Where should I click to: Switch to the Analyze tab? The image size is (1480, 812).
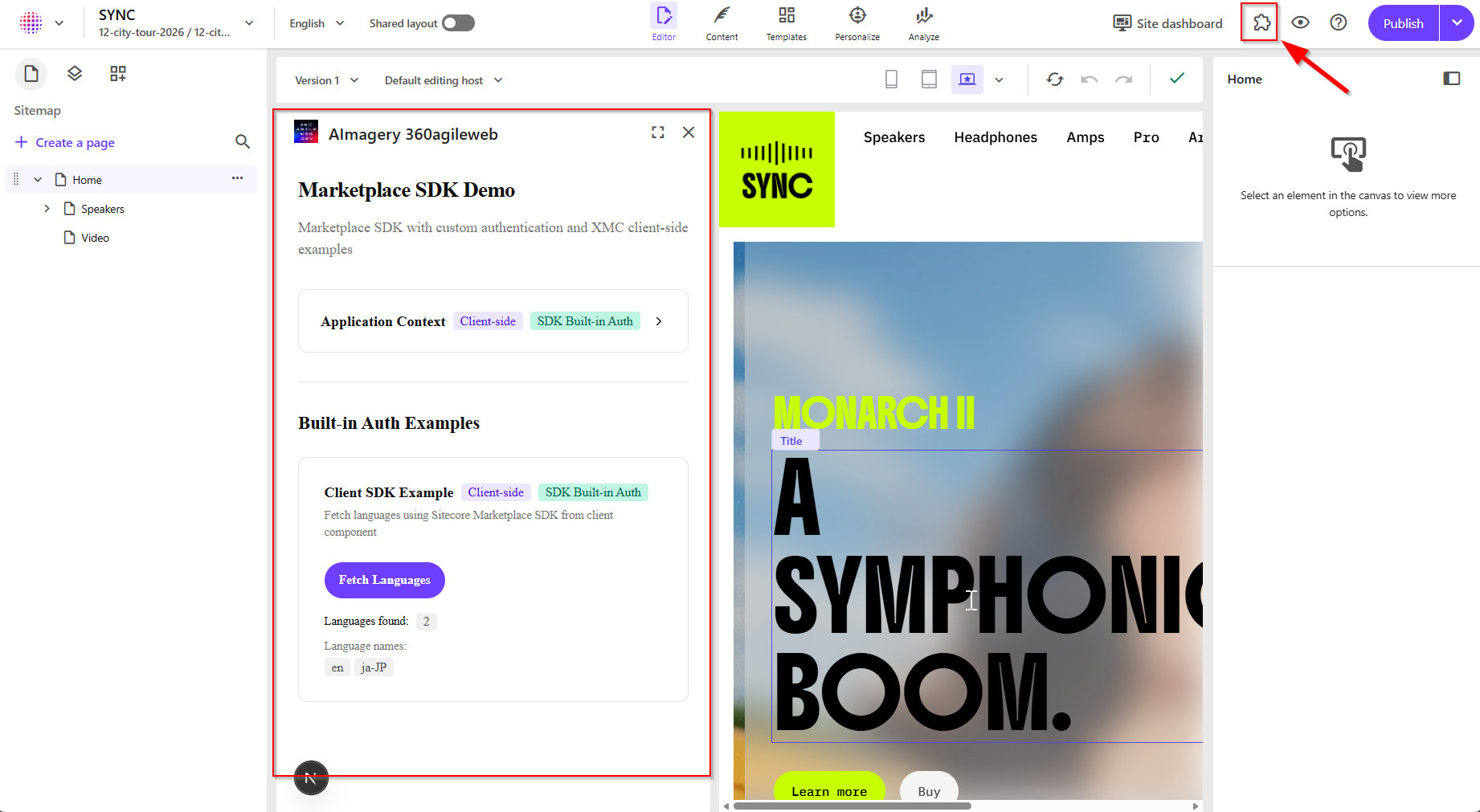(923, 23)
